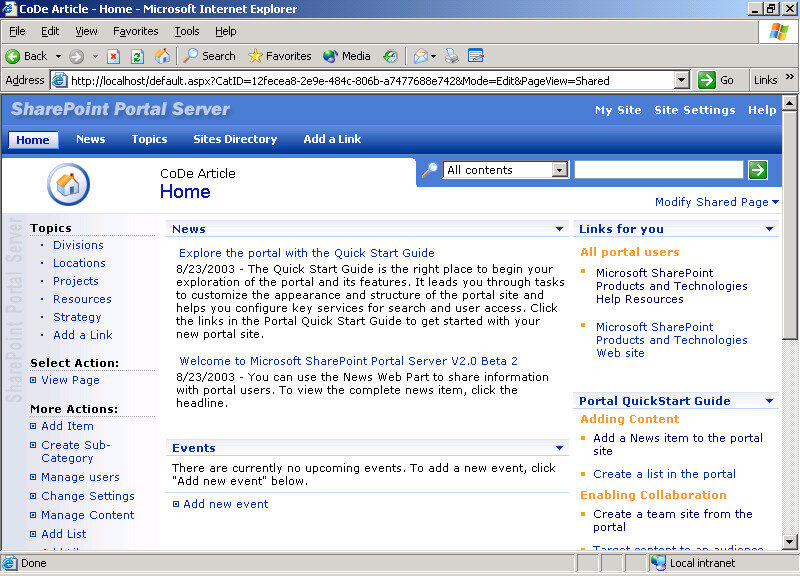
Task: Open the Projects topic link
Action: point(76,281)
